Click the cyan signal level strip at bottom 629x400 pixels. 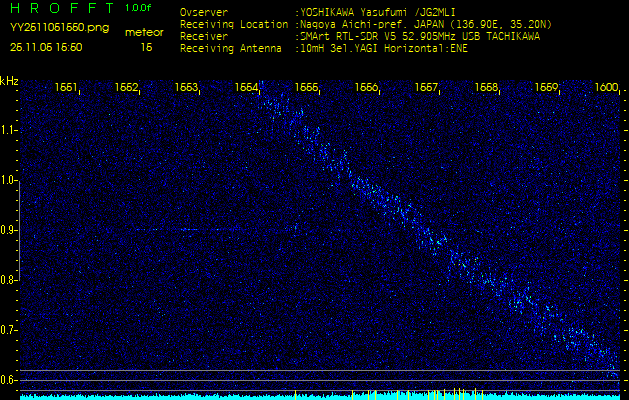tap(314, 396)
